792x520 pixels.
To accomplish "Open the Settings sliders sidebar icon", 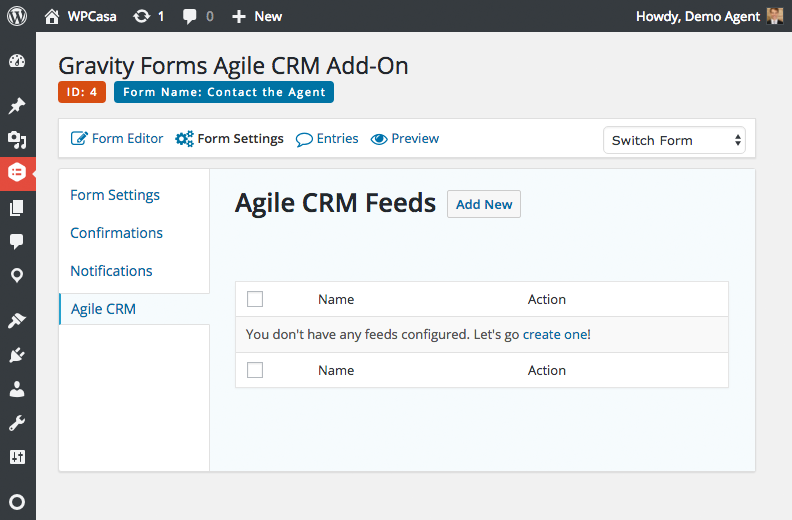I will 17,457.
